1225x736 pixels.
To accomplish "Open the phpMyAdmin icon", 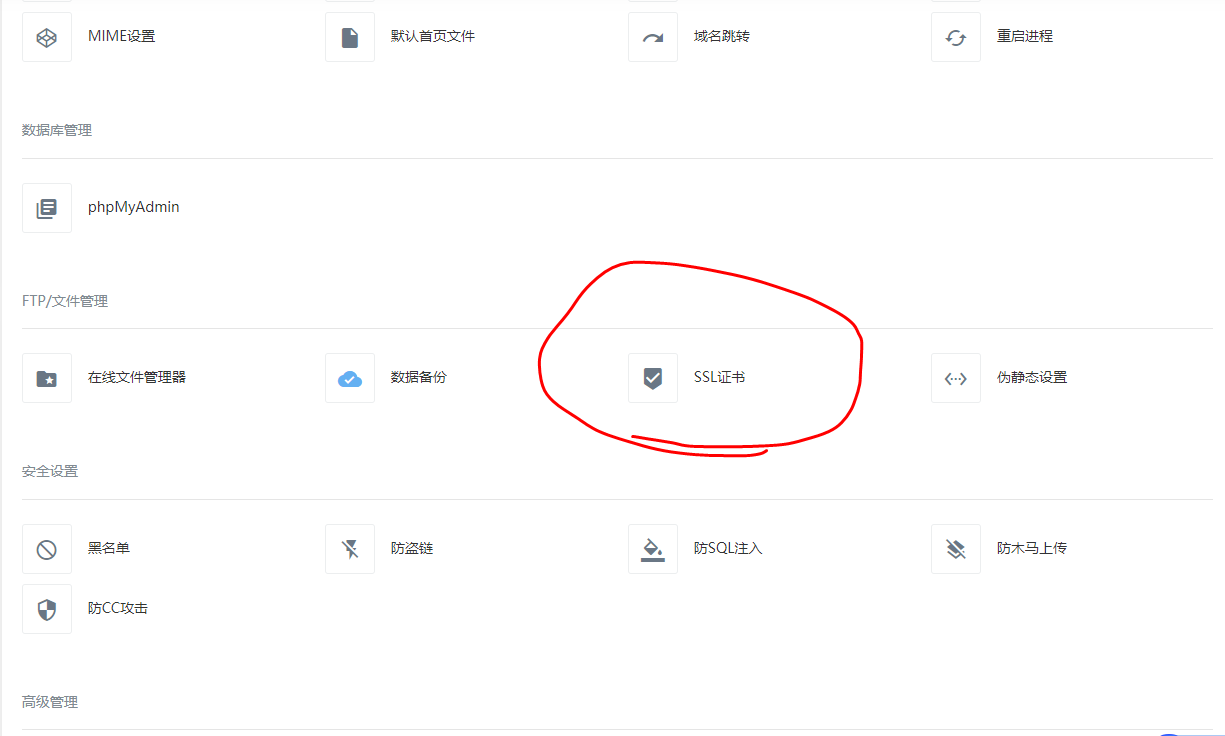I will pyautogui.click(x=47, y=208).
